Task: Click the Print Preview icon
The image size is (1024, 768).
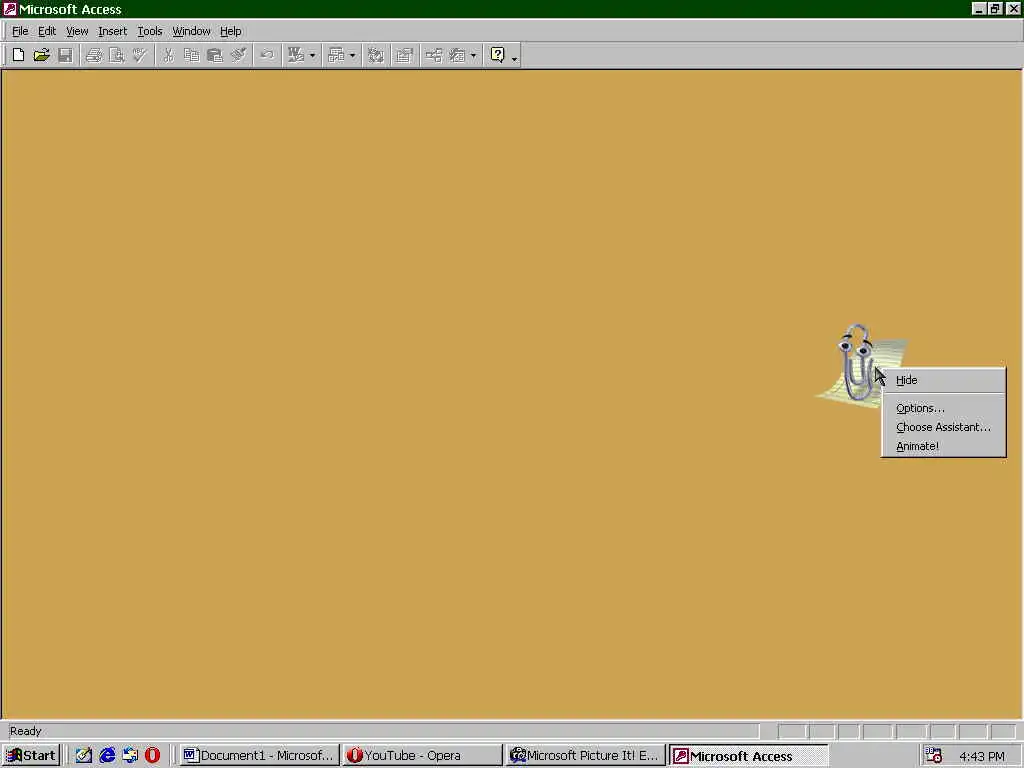Action: pos(117,56)
